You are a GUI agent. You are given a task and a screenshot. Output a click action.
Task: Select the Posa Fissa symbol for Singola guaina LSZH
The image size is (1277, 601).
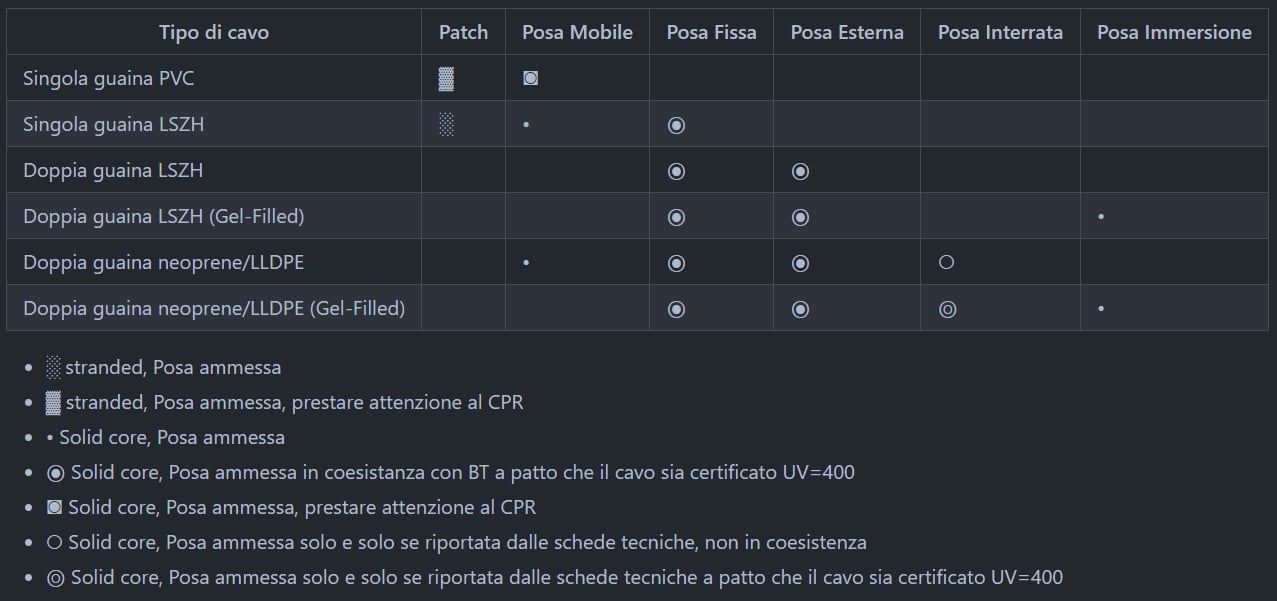(x=676, y=125)
